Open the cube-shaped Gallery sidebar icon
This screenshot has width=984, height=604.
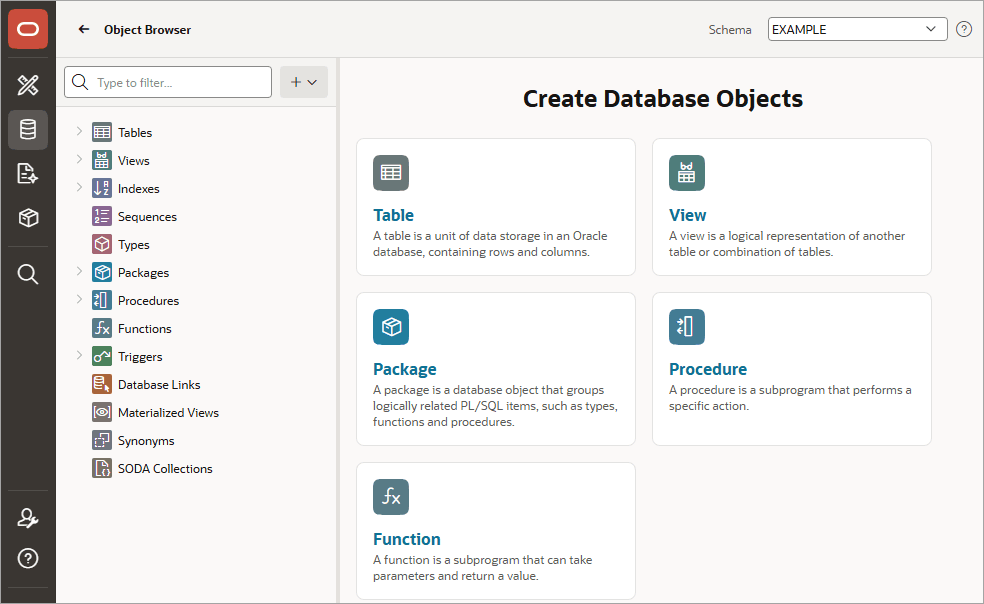point(28,218)
